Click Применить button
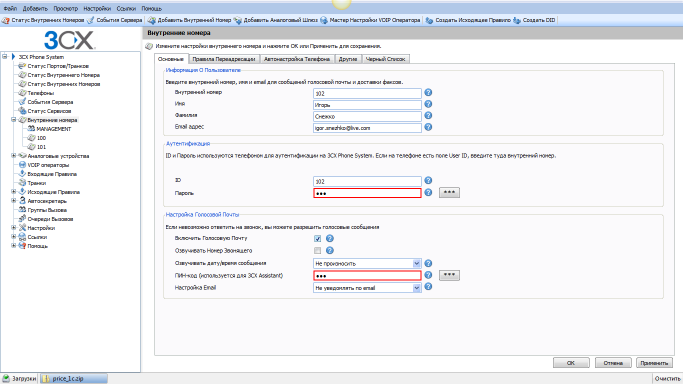683x384 pixels. [654, 363]
